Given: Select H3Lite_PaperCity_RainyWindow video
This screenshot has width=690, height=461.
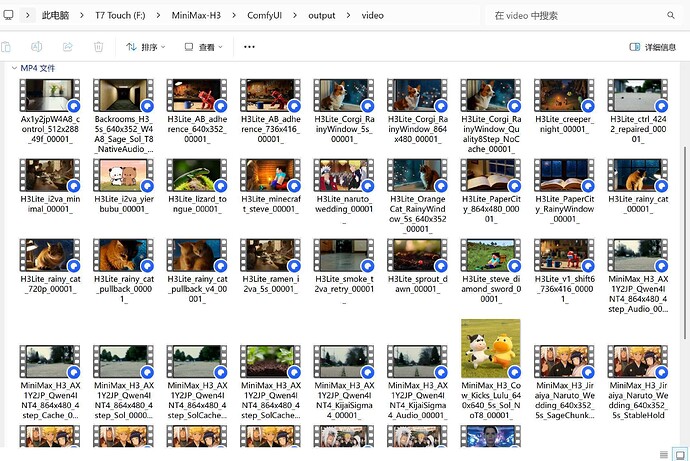Looking at the screenshot, I should (564, 190).
